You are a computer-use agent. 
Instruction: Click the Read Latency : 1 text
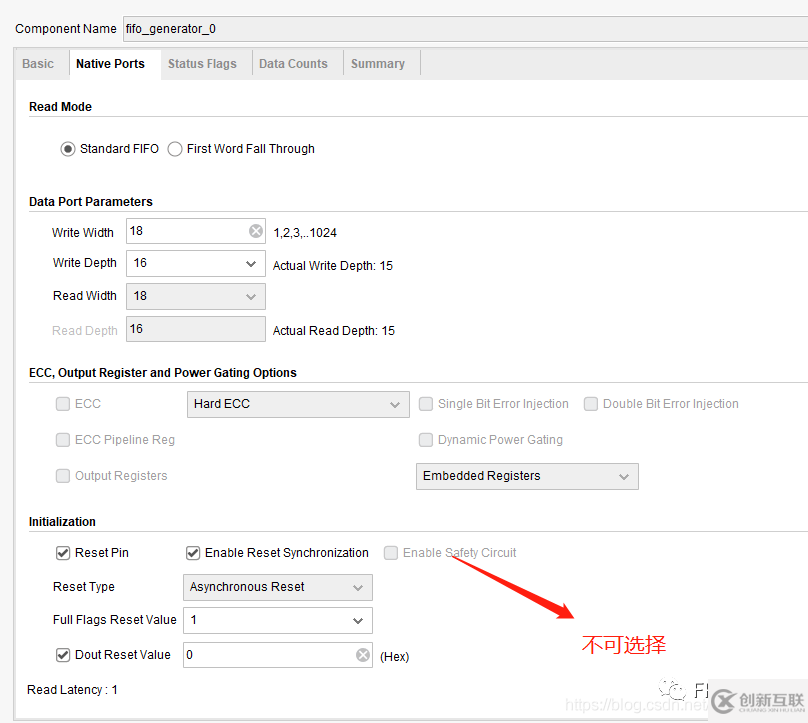(72, 690)
